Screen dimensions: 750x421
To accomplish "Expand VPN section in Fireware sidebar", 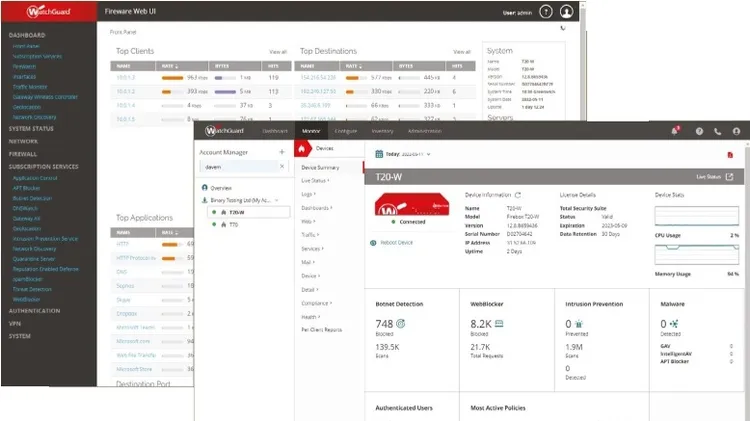I will click(14, 324).
